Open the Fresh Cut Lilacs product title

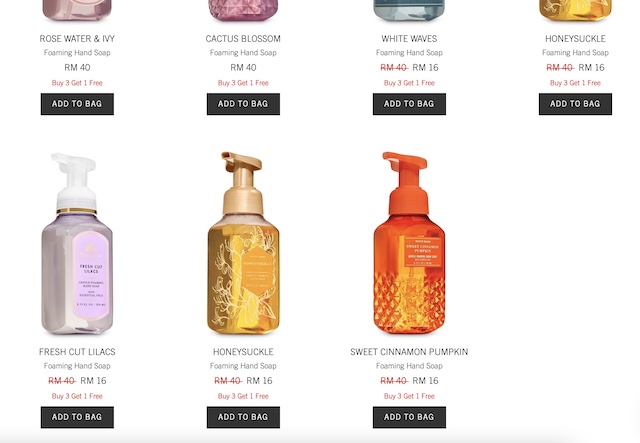(77, 352)
